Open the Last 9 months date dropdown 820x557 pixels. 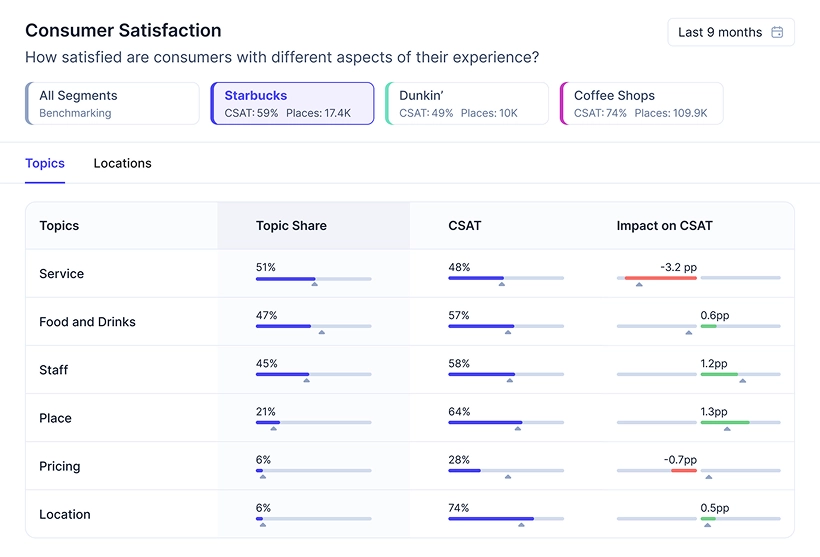tap(730, 32)
